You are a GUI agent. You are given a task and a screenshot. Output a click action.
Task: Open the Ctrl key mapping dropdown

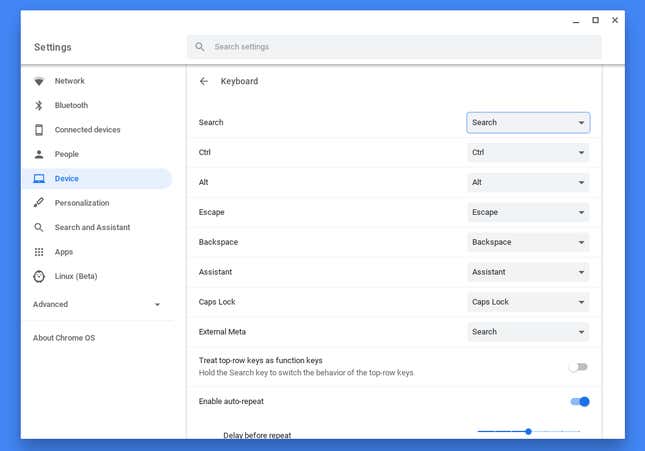click(x=528, y=152)
